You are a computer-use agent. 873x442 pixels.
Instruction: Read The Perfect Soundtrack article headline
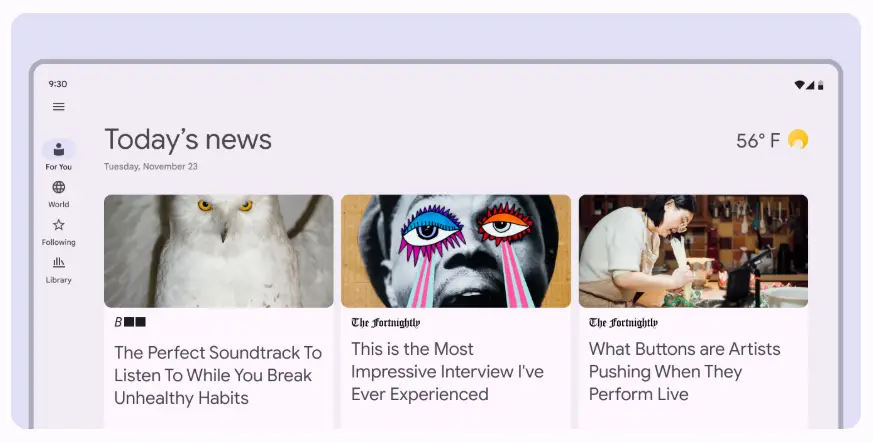(218, 375)
